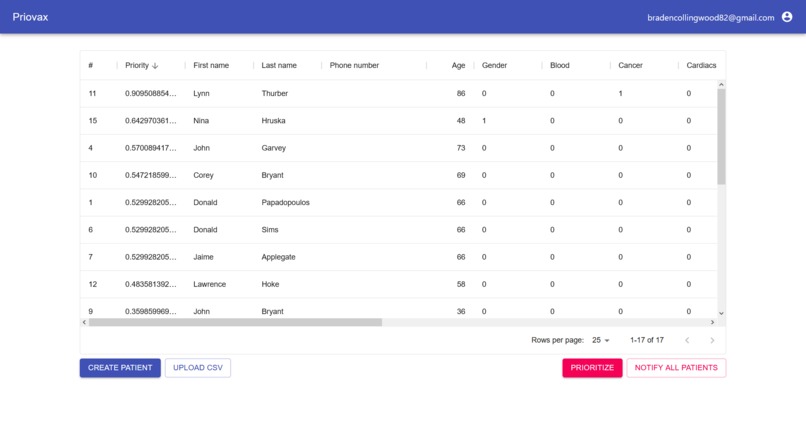Select age 86 cell
806x434 pixels.
coord(461,94)
